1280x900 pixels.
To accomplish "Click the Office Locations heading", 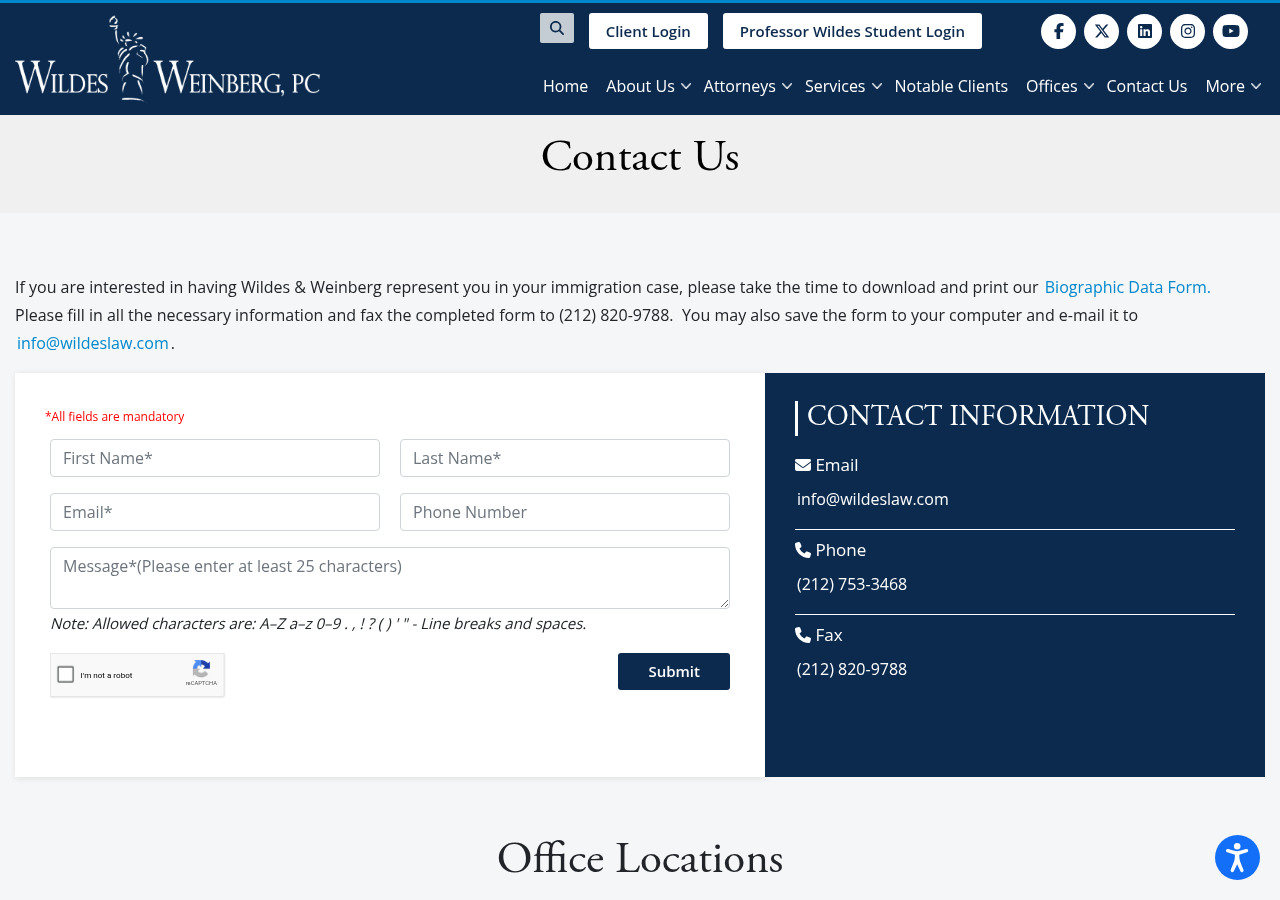I will 640,859.
